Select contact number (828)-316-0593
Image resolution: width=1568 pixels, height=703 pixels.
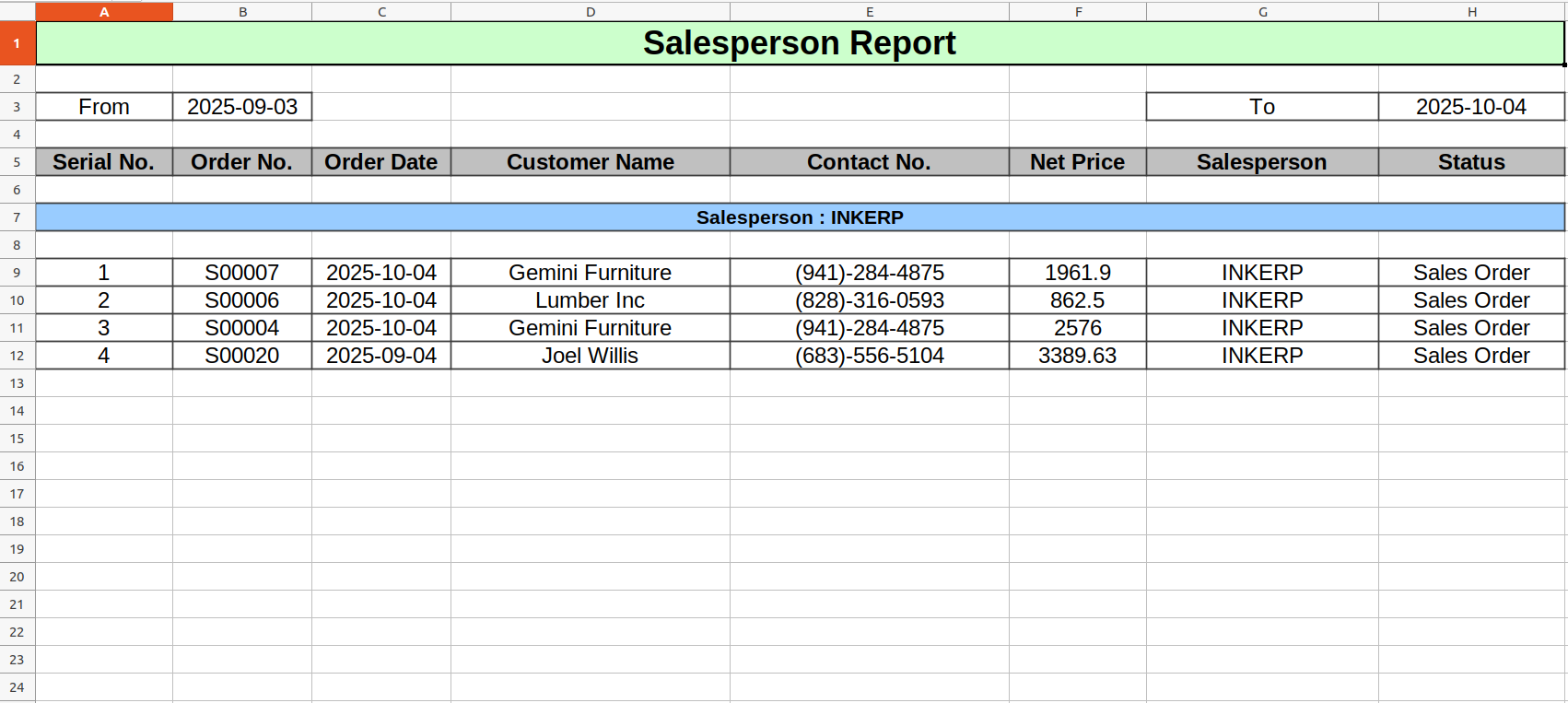pyautogui.click(x=870, y=300)
